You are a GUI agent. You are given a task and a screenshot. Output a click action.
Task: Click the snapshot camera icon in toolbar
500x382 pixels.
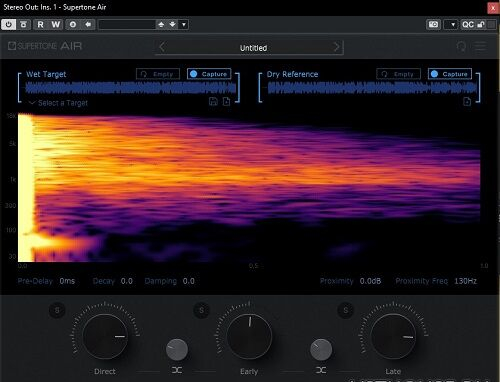433,25
